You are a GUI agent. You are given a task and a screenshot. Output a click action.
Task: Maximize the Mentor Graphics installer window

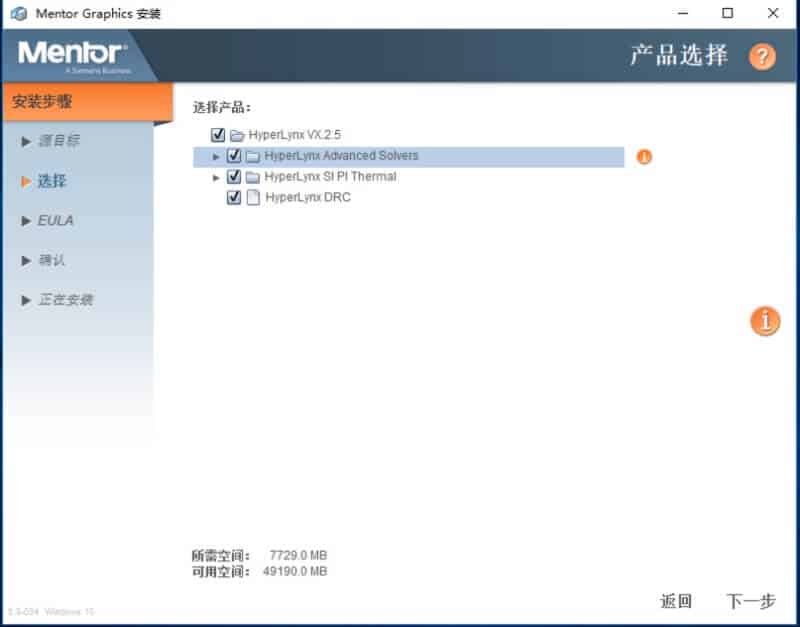(728, 14)
